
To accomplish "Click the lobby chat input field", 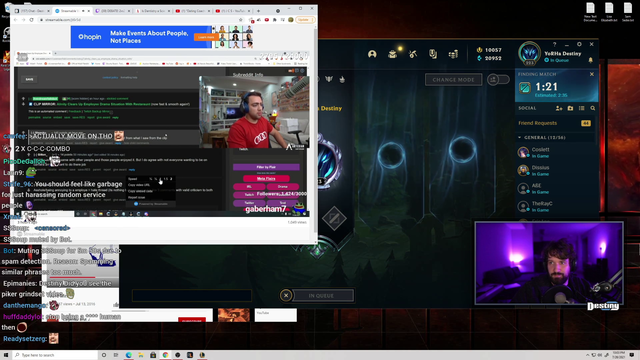I will click(x=192, y=295).
